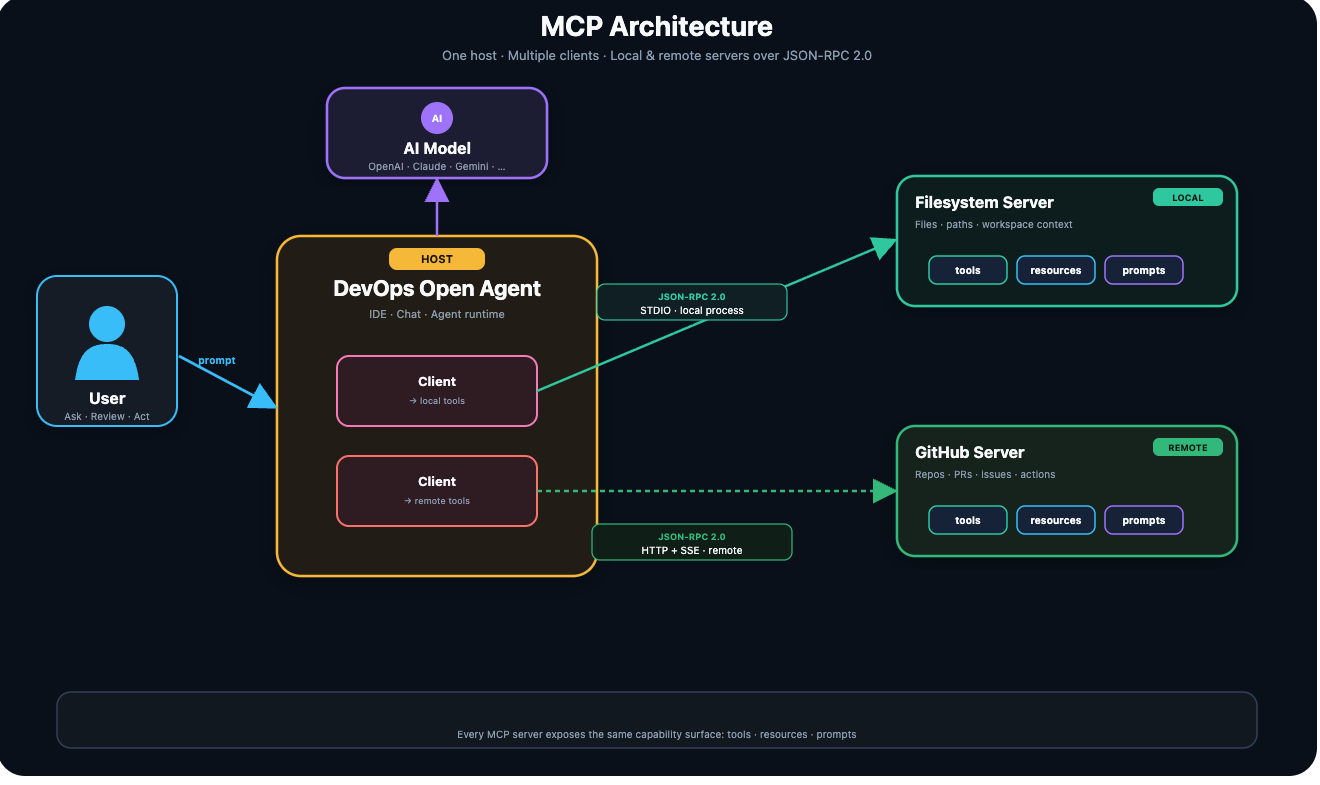
Task: Open tools pill in Filesystem Server
Action: (x=968, y=270)
